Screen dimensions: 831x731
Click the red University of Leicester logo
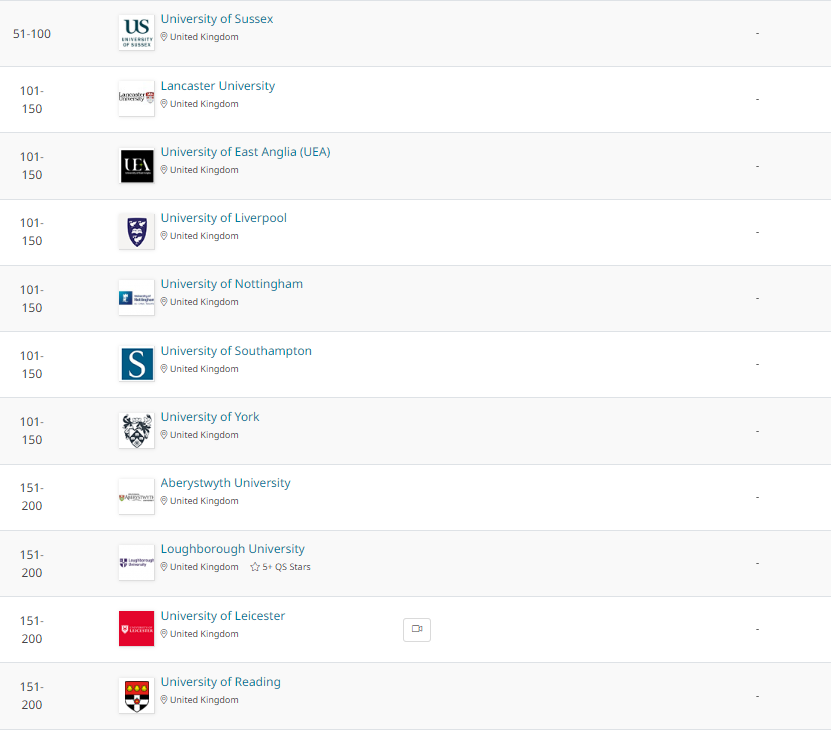pyautogui.click(x=136, y=628)
